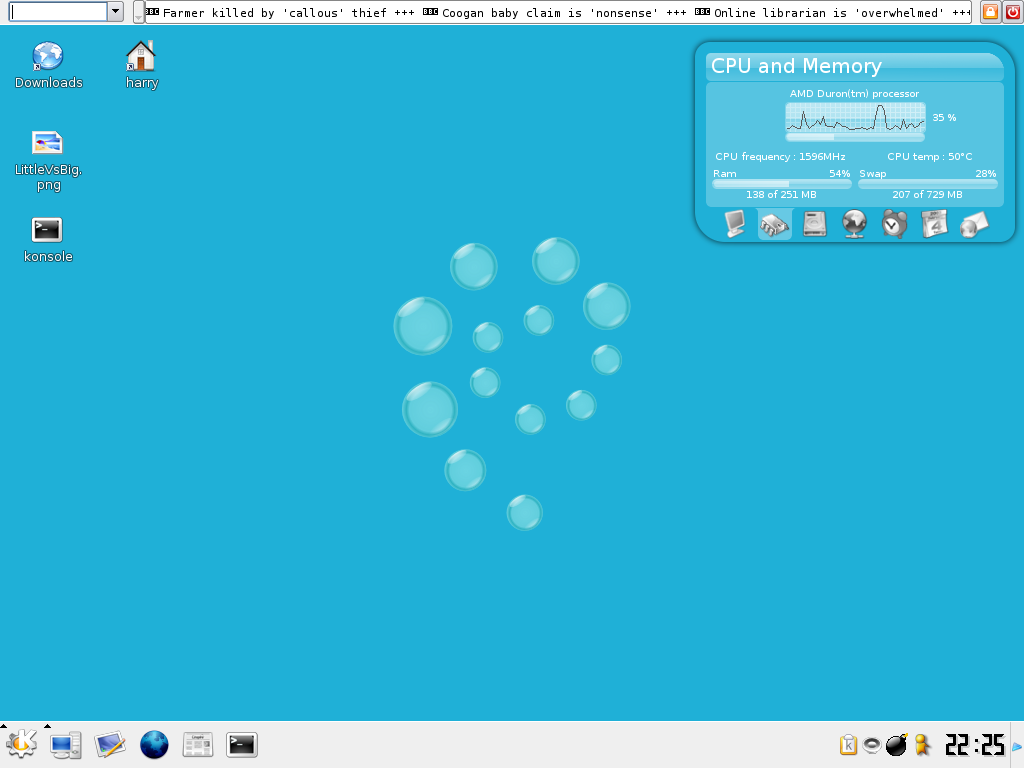Click the red power logout button
This screenshot has height=768, width=1024.
1012,12
